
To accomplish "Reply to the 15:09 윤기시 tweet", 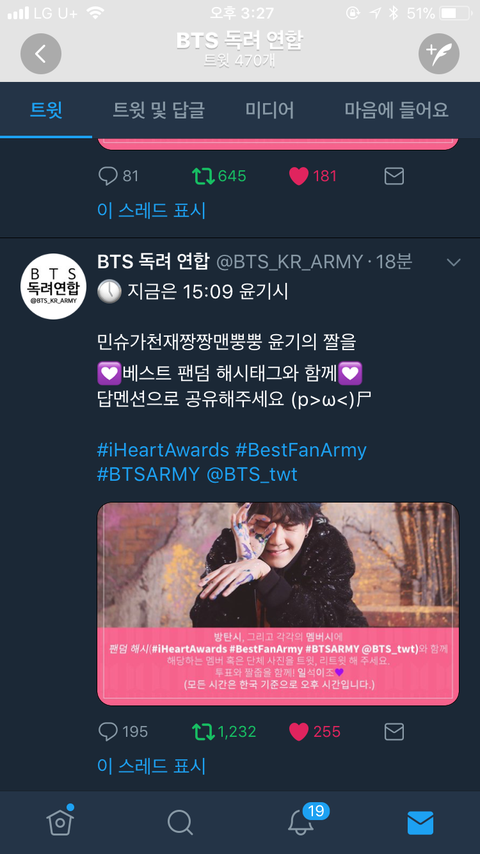I will click(108, 731).
